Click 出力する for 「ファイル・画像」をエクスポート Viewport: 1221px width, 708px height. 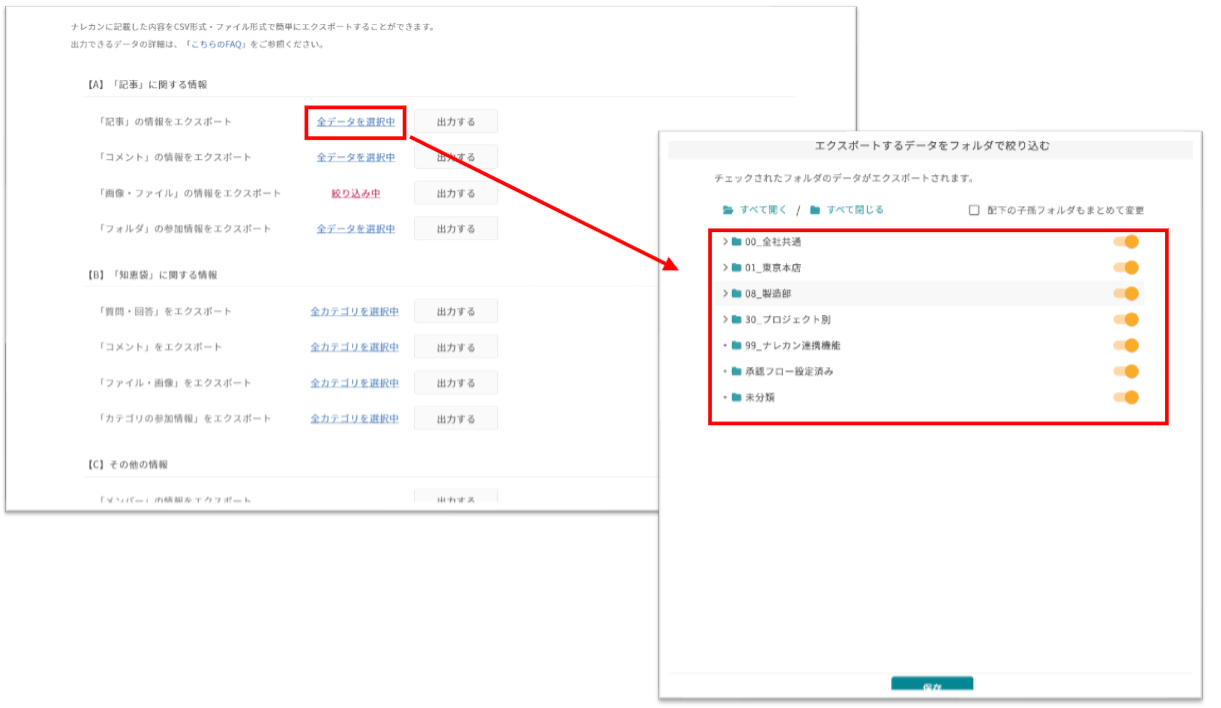click(456, 384)
